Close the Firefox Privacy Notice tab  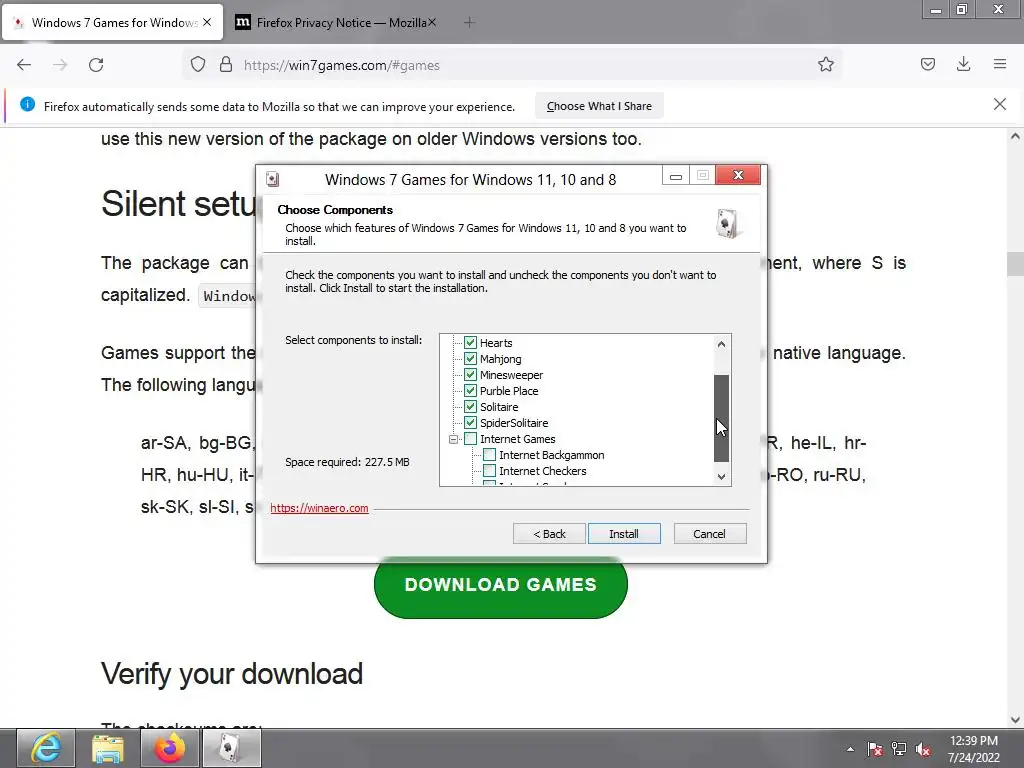432,22
